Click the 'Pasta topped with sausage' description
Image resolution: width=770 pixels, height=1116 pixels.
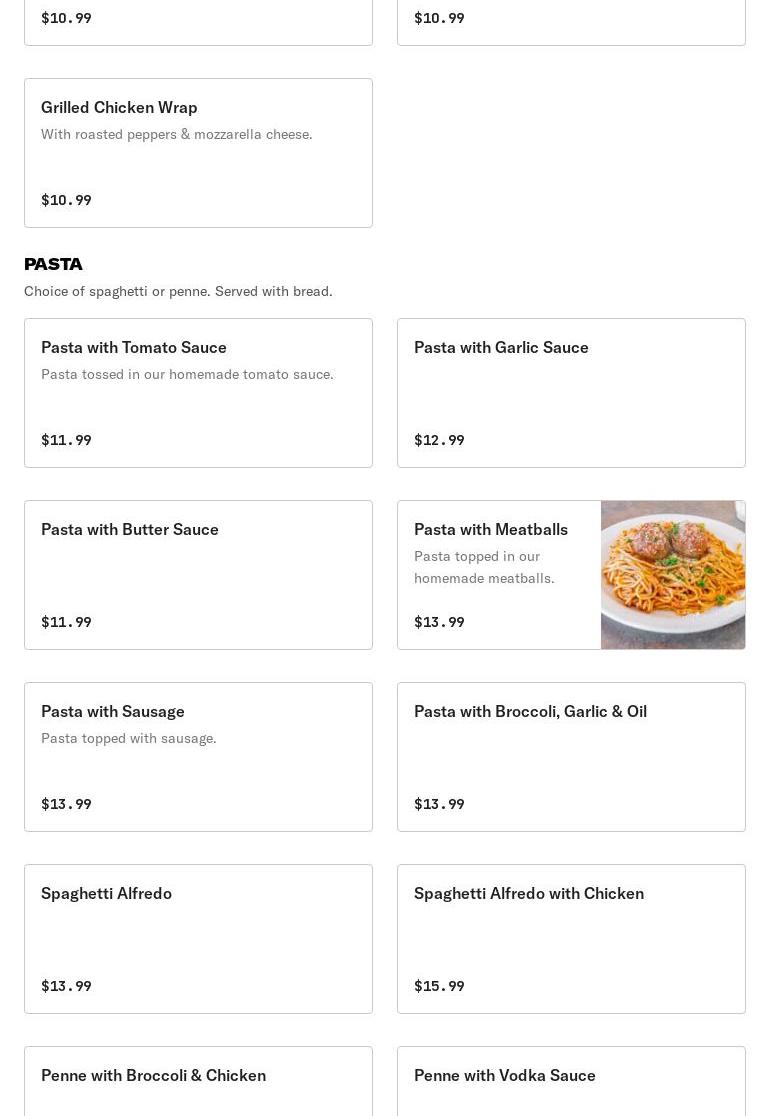(x=129, y=738)
